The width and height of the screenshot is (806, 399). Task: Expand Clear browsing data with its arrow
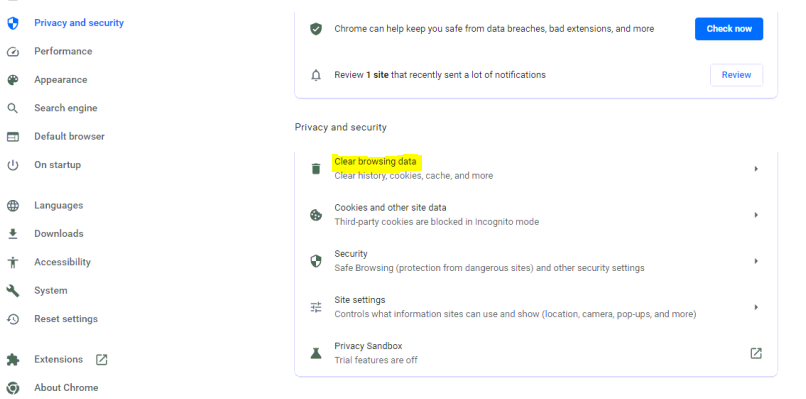(x=756, y=169)
